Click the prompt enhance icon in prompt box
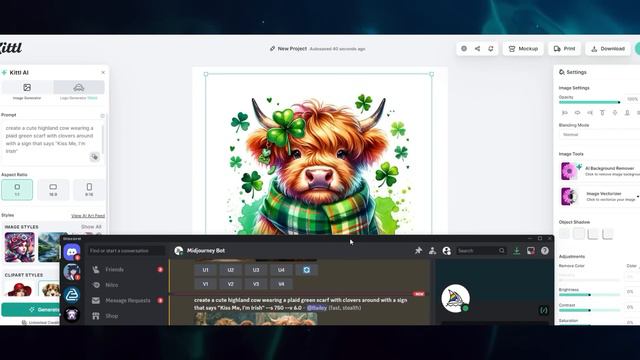The height and width of the screenshot is (360, 640). point(94,157)
